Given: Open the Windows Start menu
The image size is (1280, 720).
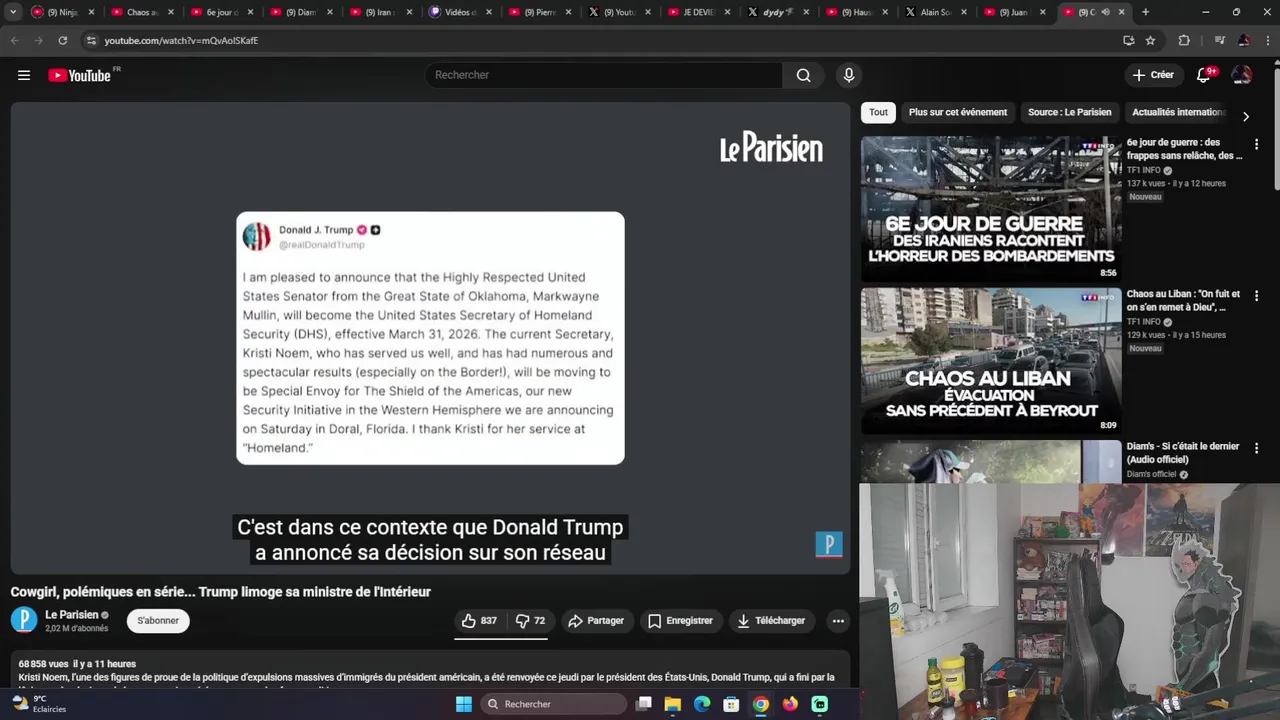Looking at the screenshot, I should point(464,704).
